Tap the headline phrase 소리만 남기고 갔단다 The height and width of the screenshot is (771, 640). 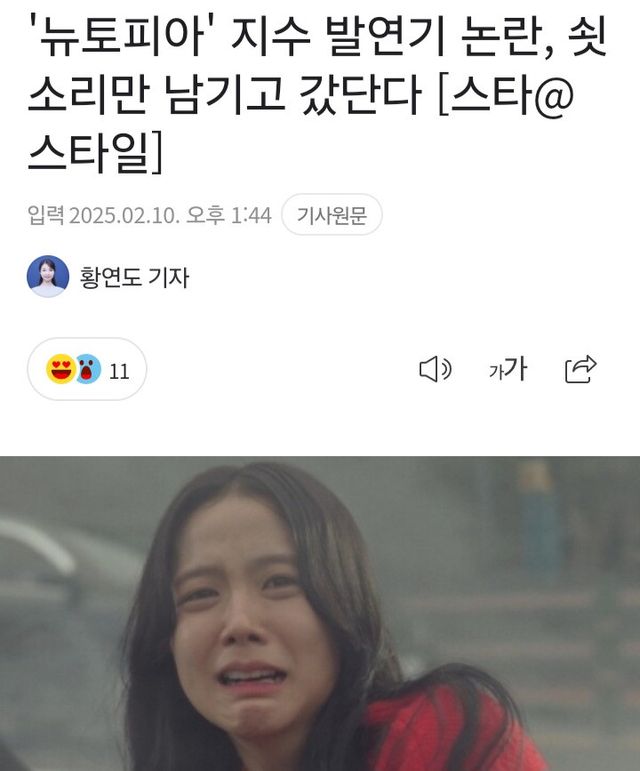[x=225, y=94]
